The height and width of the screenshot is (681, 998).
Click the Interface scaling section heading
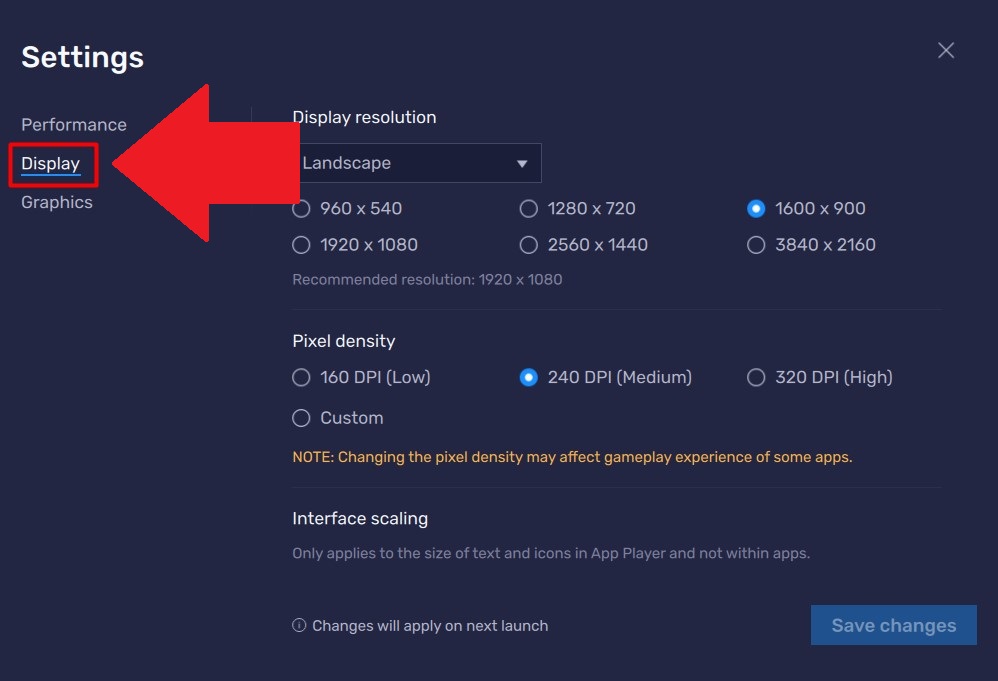(x=360, y=518)
